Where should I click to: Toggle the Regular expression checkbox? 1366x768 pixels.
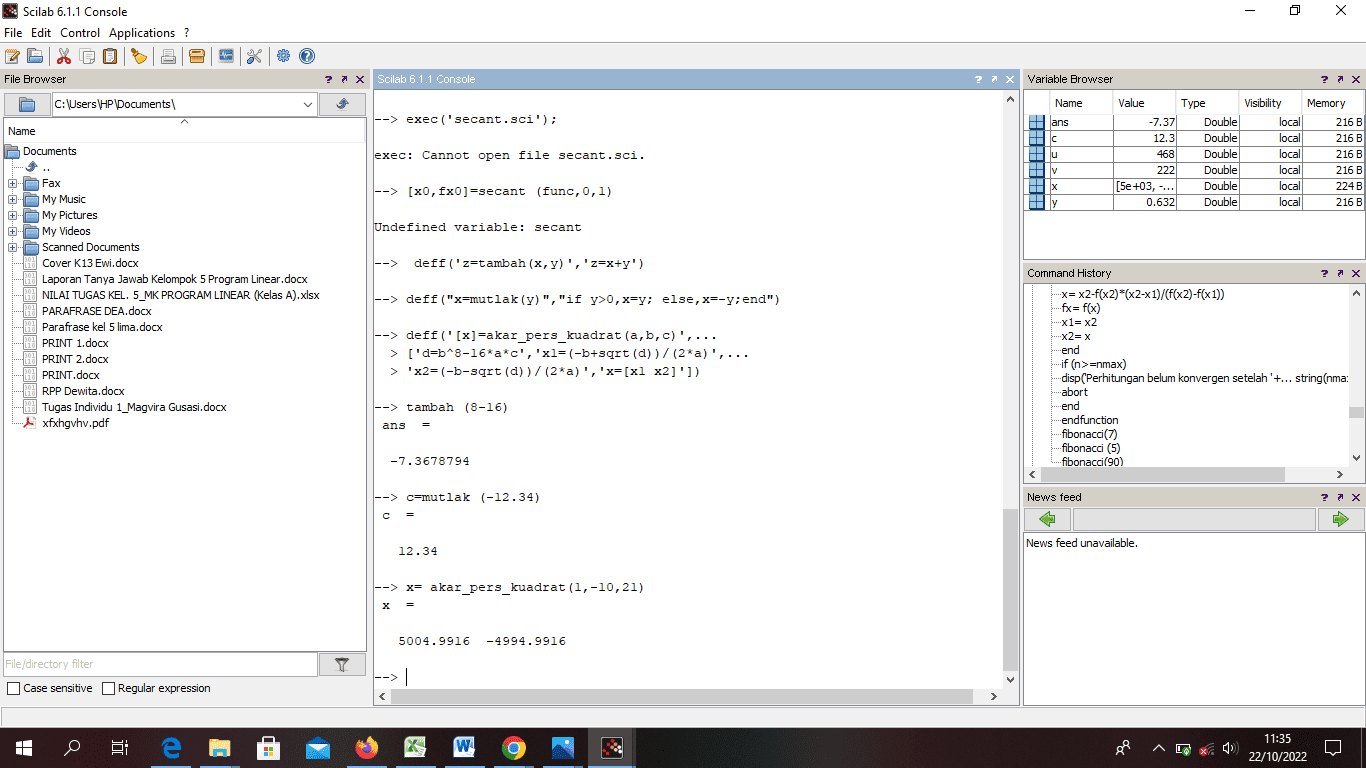pos(109,688)
